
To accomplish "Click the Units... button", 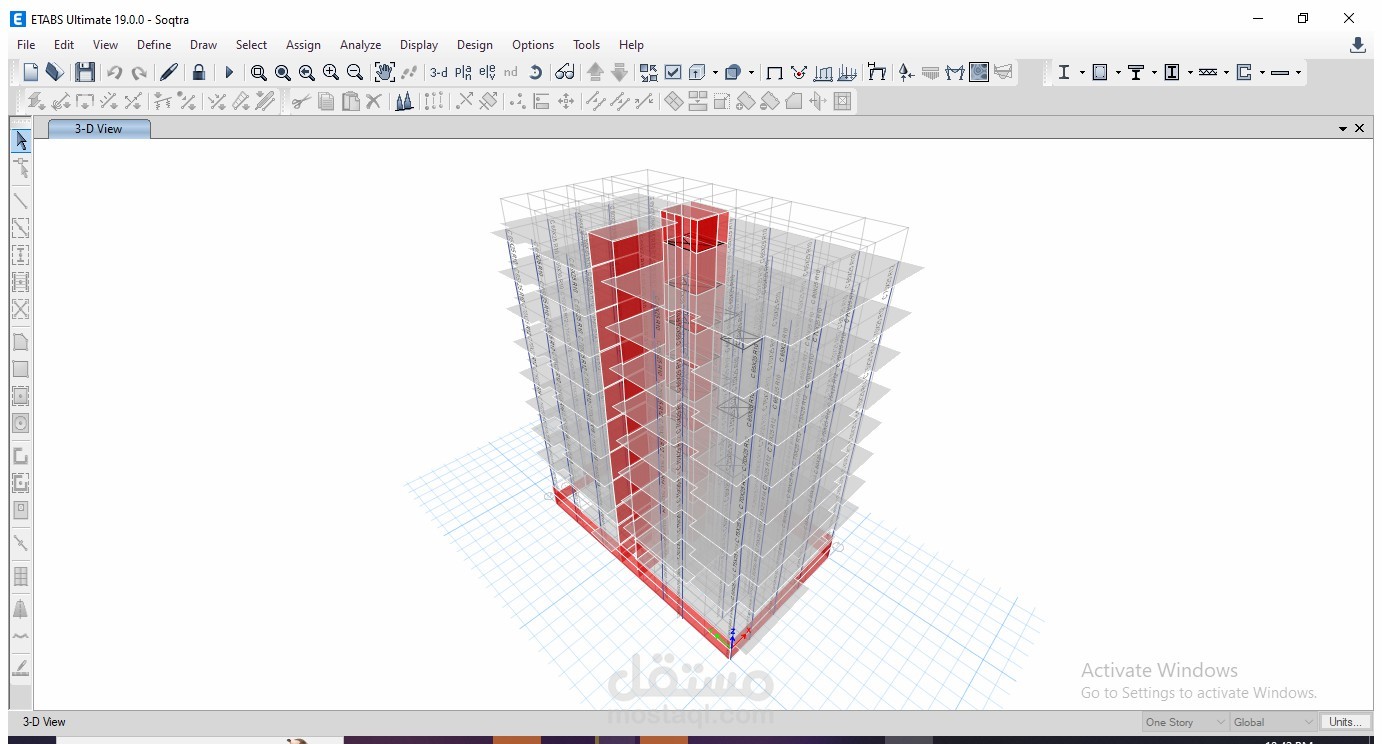I will 1345,722.
